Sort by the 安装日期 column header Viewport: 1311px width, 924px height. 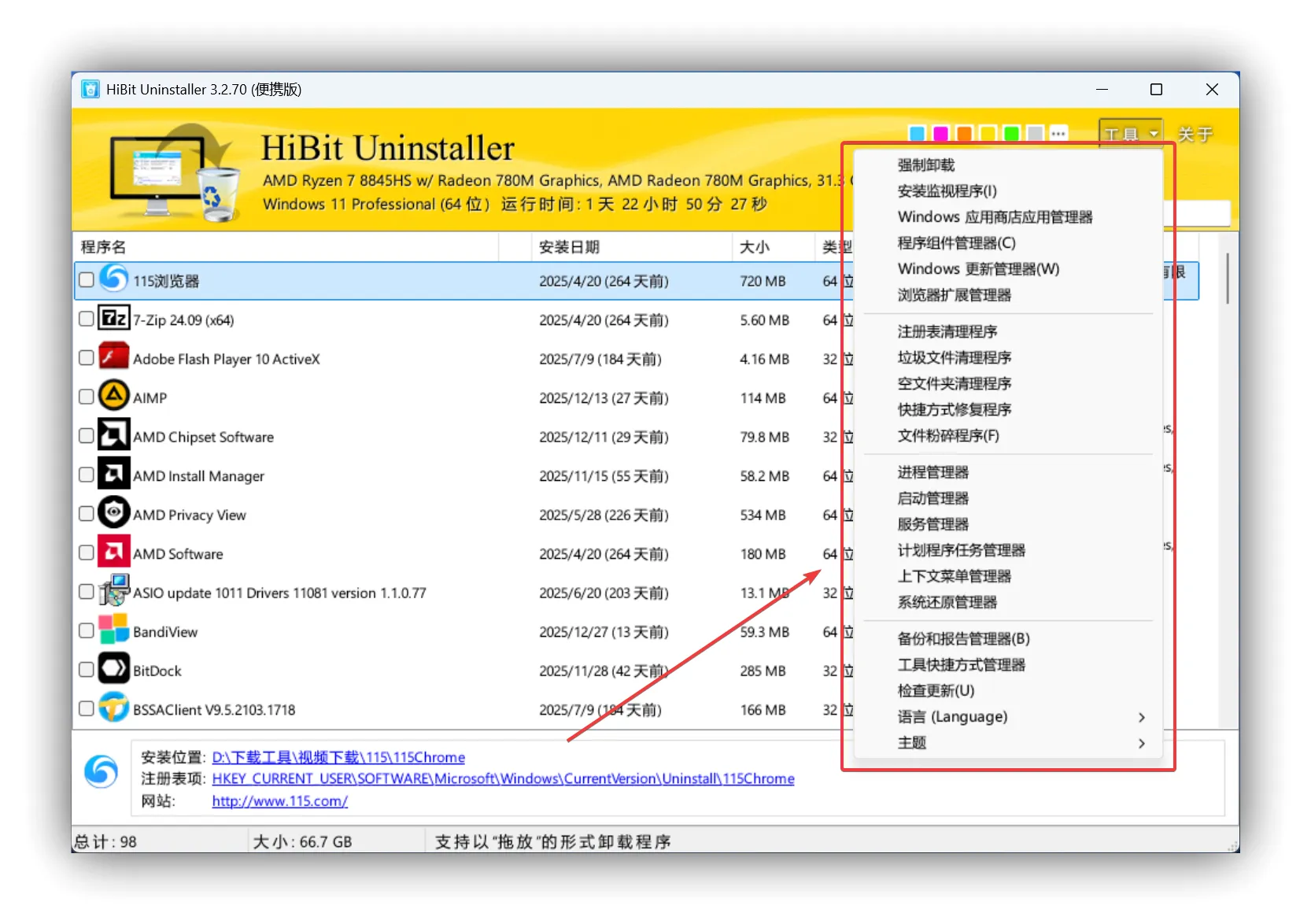(569, 247)
